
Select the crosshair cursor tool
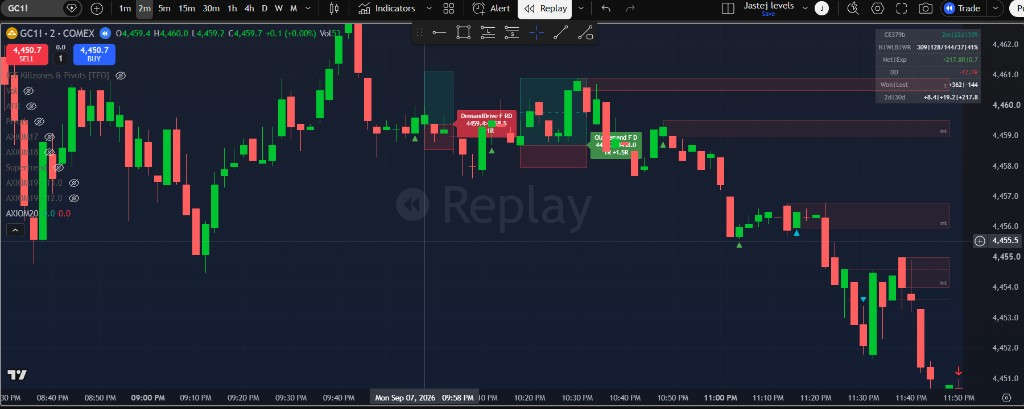coord(536,33)
